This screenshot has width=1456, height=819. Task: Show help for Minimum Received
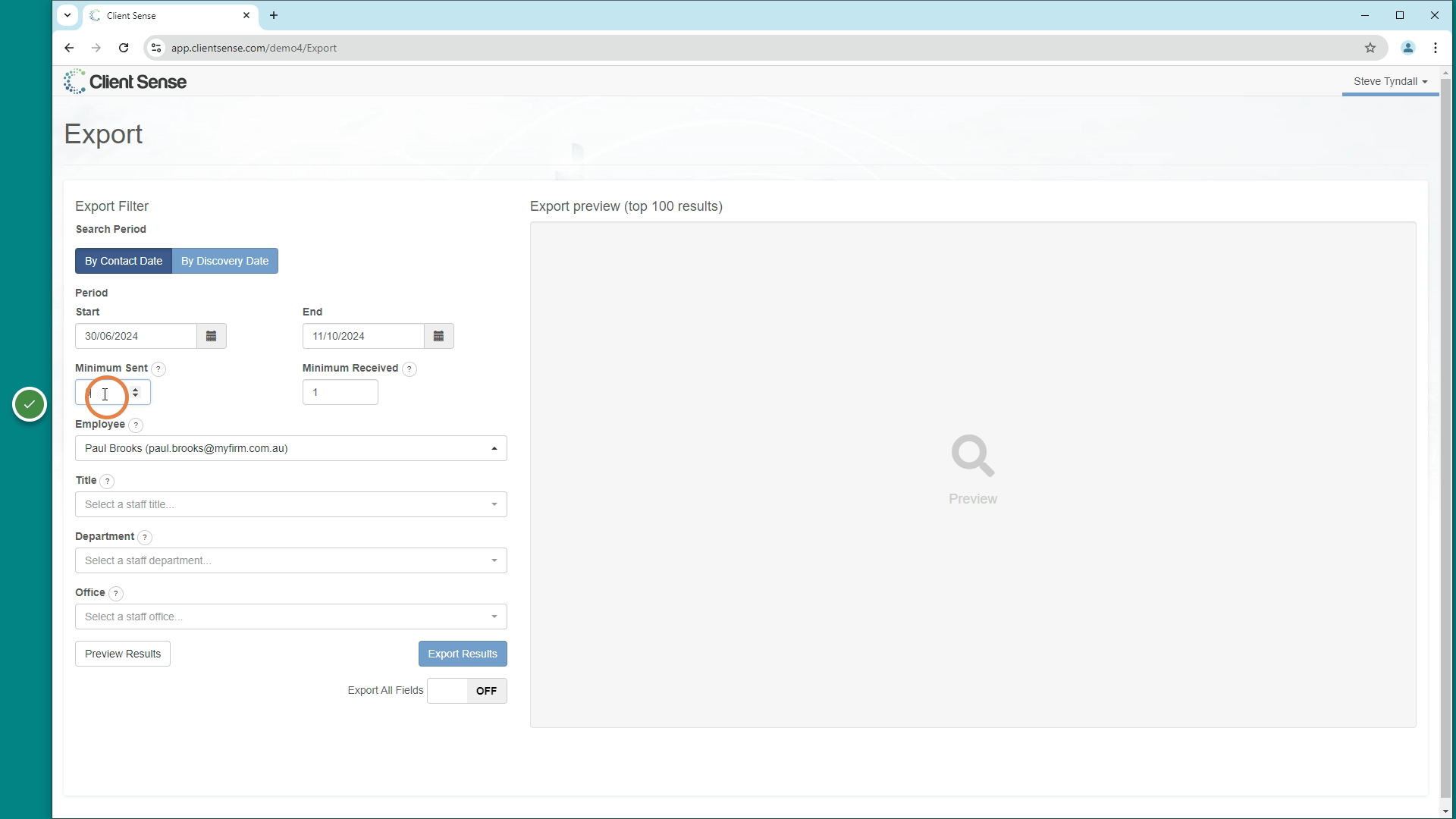(409, 369)
